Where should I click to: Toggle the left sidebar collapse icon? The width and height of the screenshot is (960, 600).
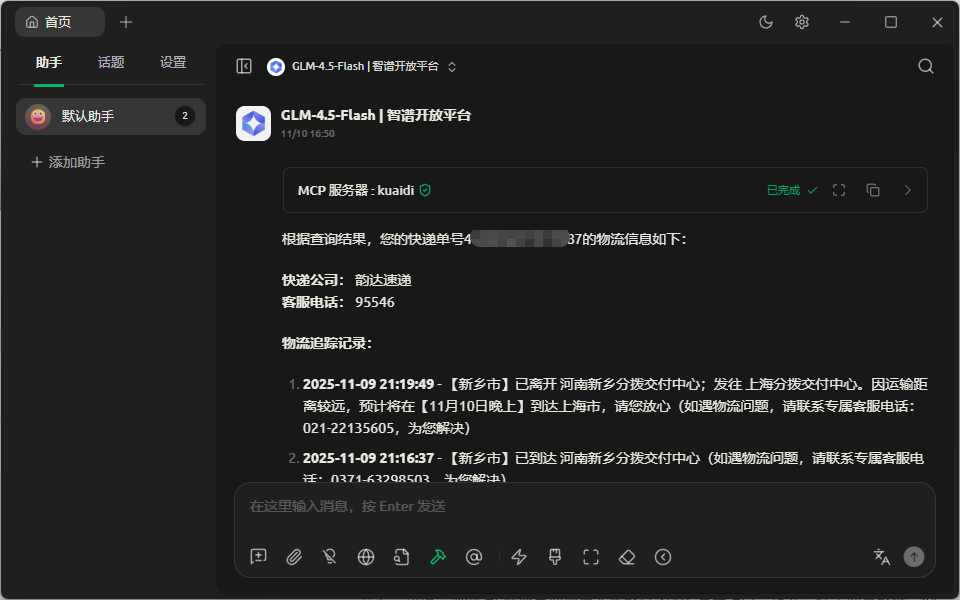[243, 65]
